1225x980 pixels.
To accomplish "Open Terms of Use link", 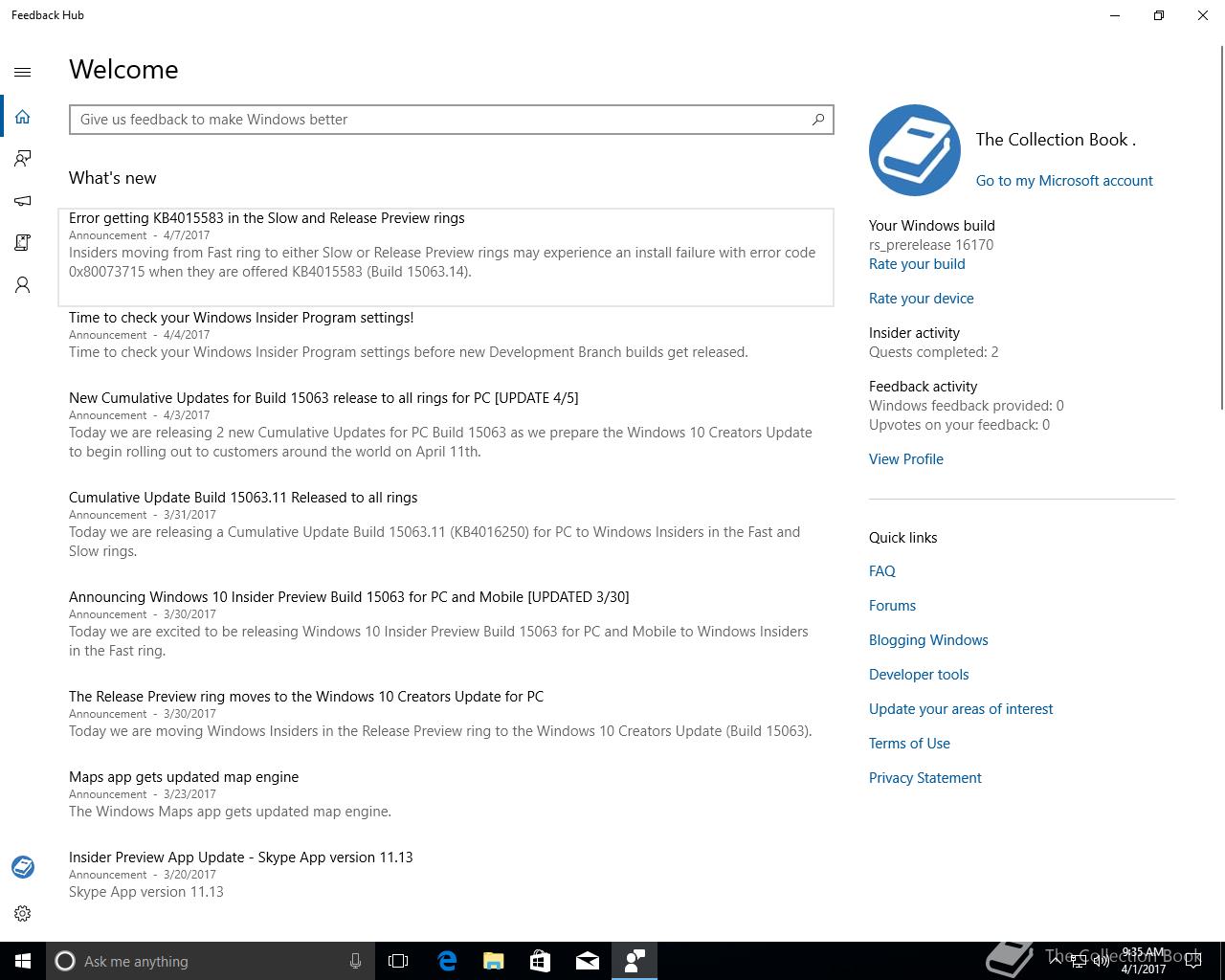I will (909, 744).
